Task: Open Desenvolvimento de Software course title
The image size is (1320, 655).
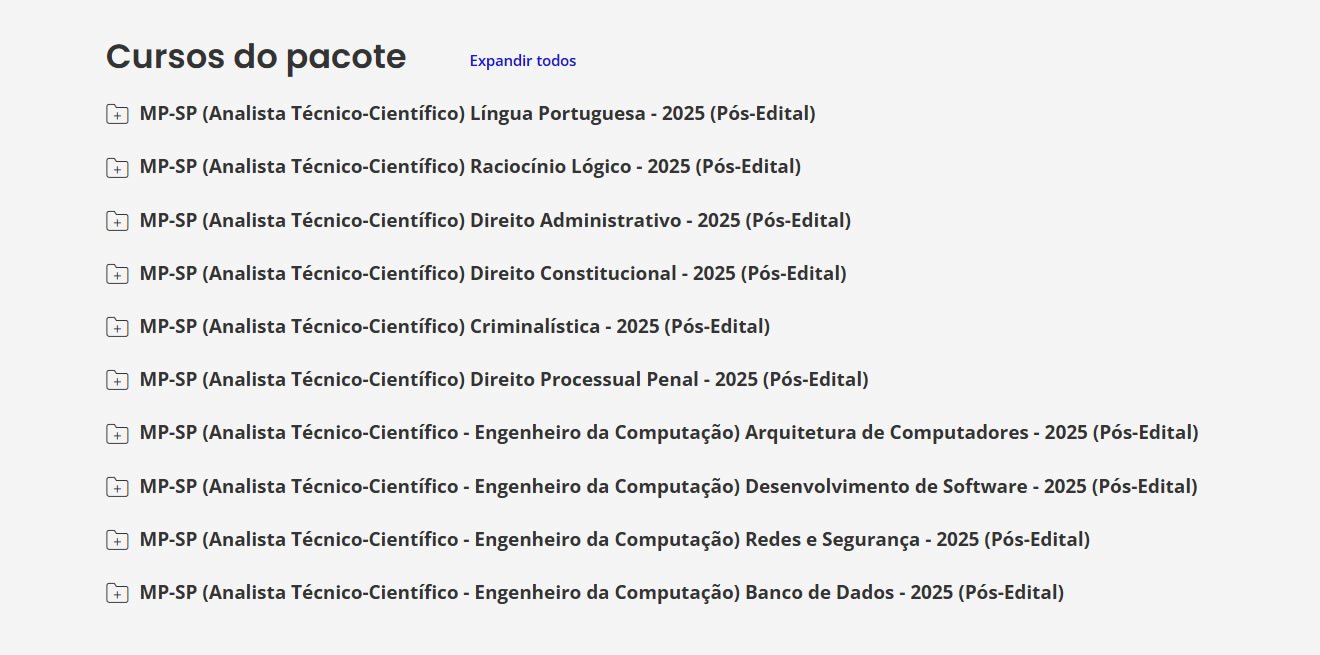Action: point(668,486)
